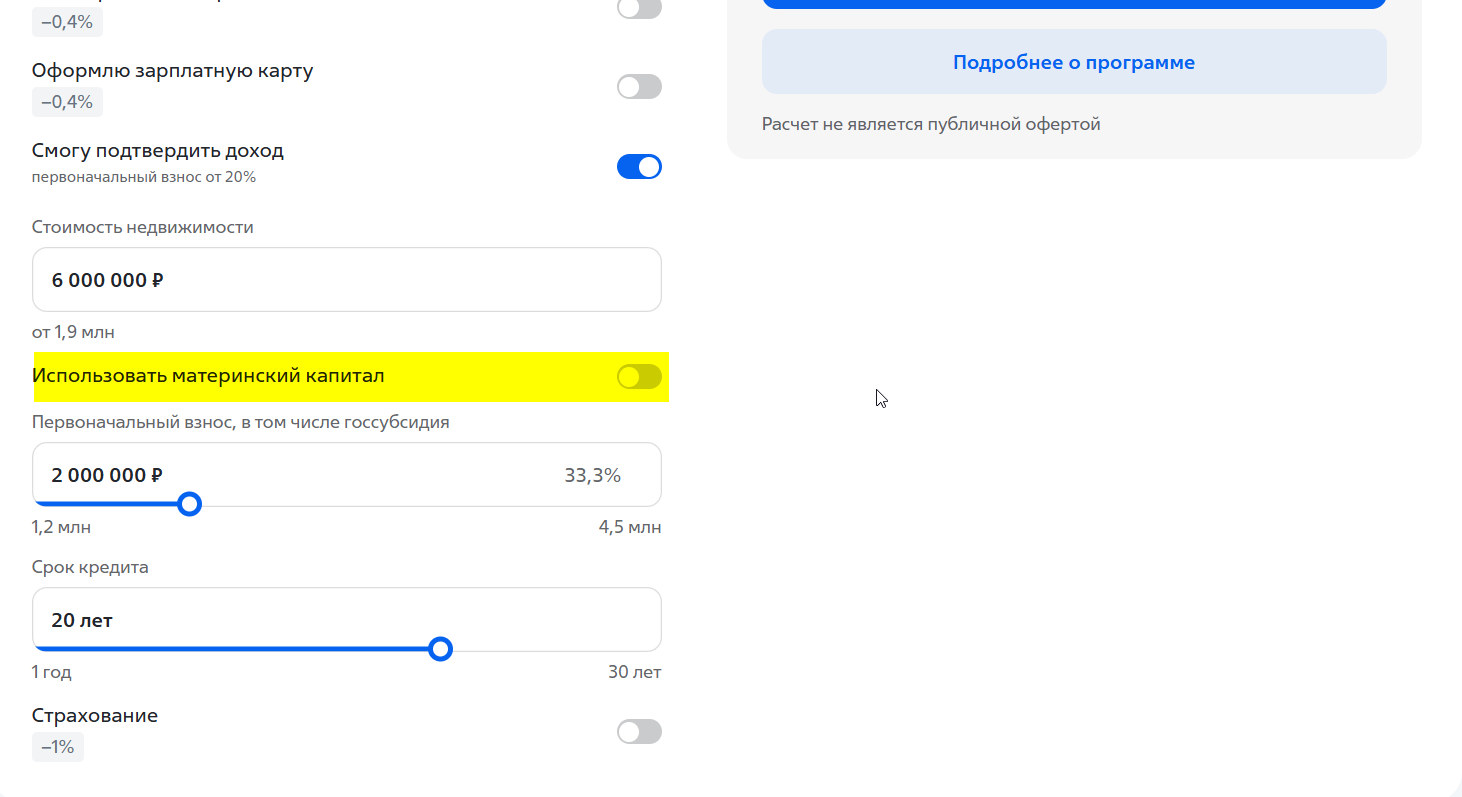This screenshot has height=797, width=1462.
Task: Click the −0,4% badge under salary card option
Action: point(67,101)
